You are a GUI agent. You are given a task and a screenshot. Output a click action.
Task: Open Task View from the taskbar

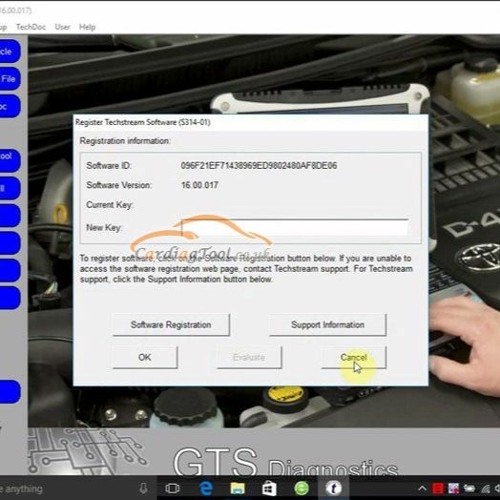tap(172, 489)
